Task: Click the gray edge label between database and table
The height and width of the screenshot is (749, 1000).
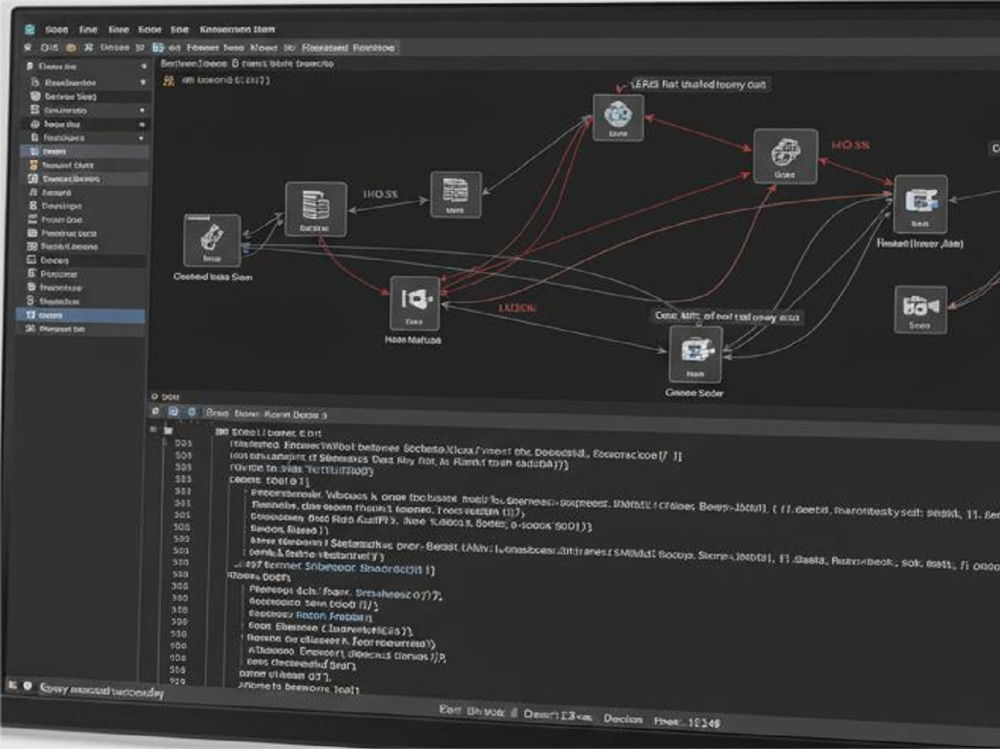Action: click(381, 194)
